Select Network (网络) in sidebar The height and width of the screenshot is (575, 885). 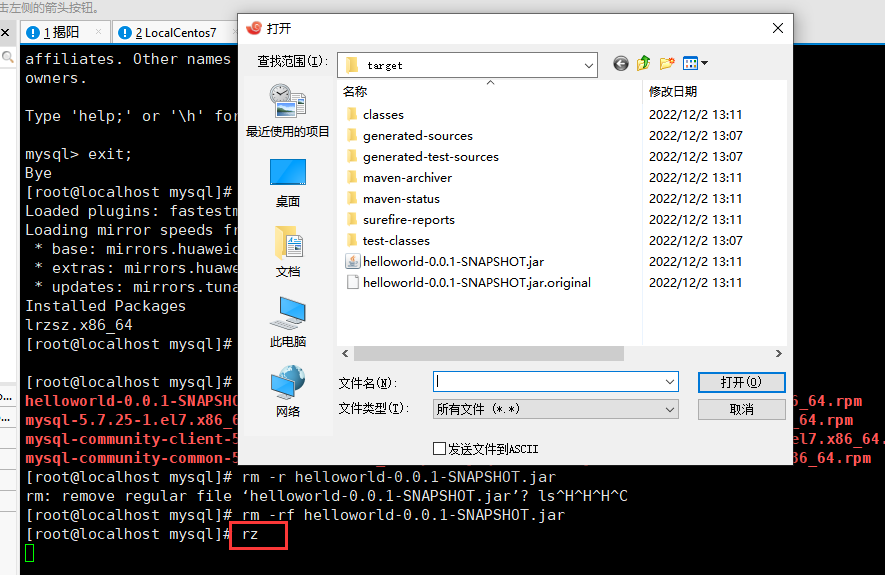click(287, 392)
